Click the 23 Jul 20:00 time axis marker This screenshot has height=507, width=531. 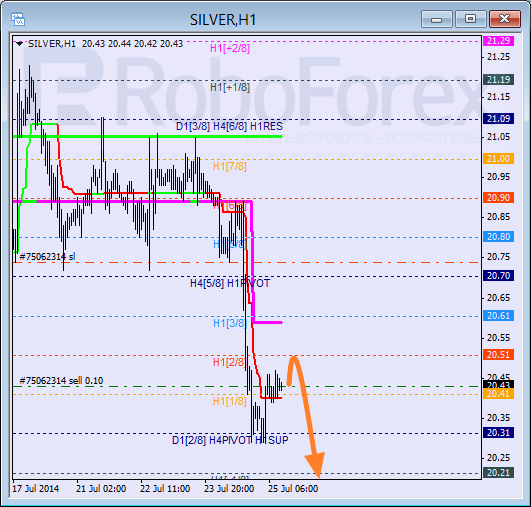[x=229, y=489]
